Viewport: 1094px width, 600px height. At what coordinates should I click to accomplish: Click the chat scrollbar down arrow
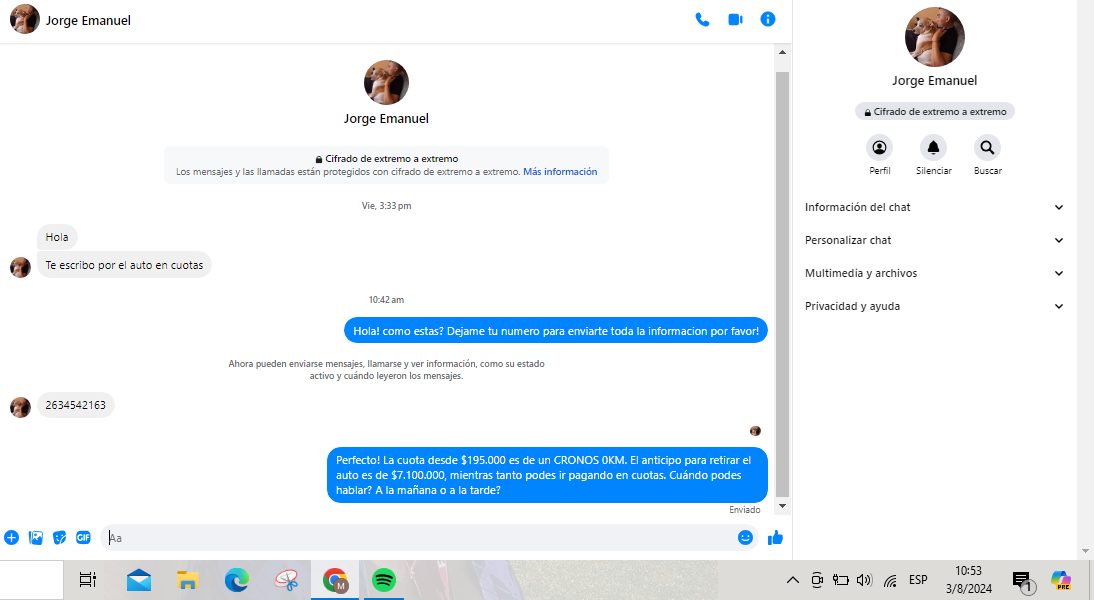point(782,506)
